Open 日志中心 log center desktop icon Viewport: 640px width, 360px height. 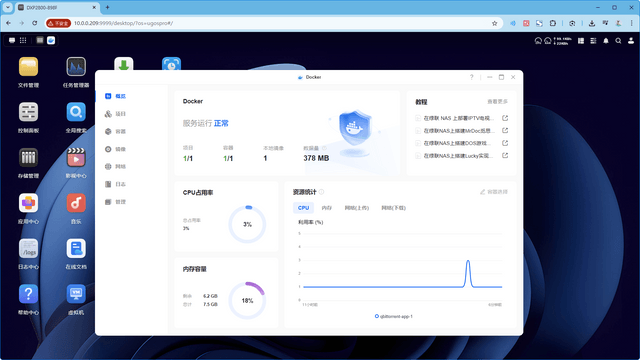click(28, 249)
